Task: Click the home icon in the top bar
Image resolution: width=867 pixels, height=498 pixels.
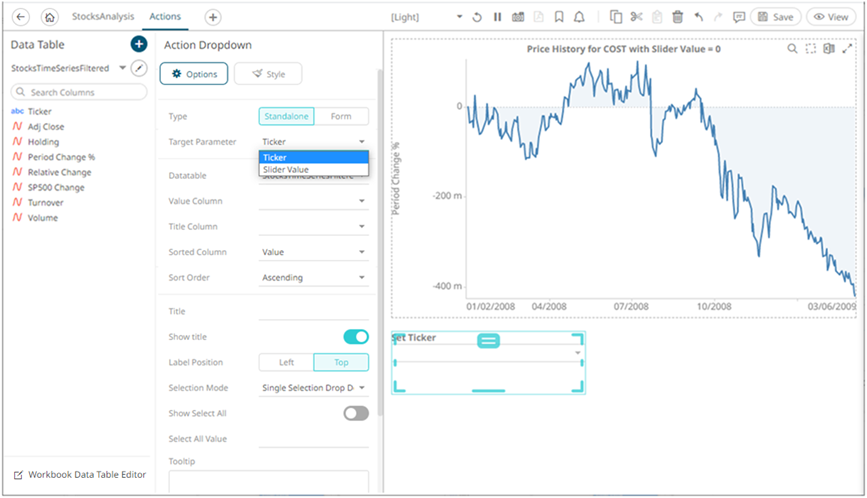Action: [51, 17]
